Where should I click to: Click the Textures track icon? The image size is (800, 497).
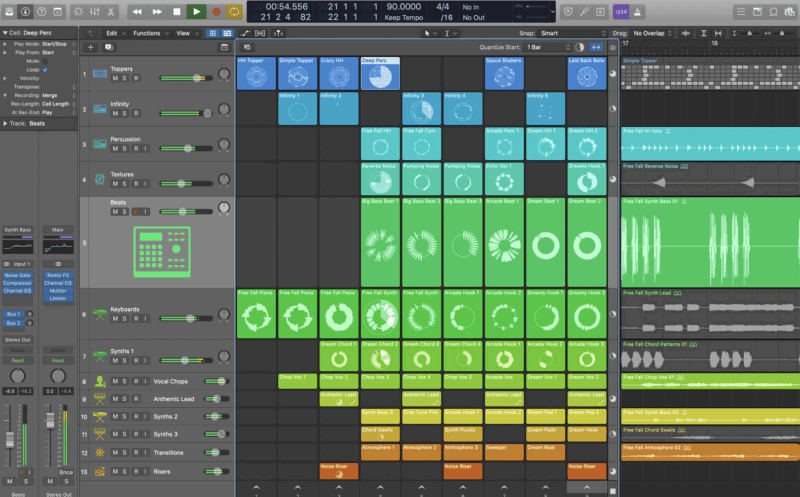coord(99,178)
